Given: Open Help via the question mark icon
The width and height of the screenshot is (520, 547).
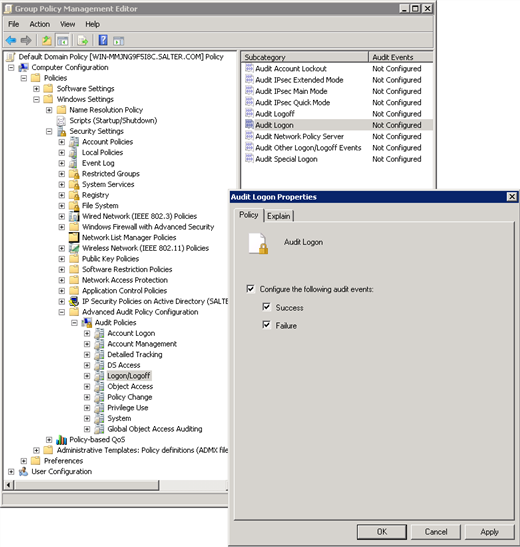Looking at the screenshot, I should pyautogui.click(x=103, y=40).
